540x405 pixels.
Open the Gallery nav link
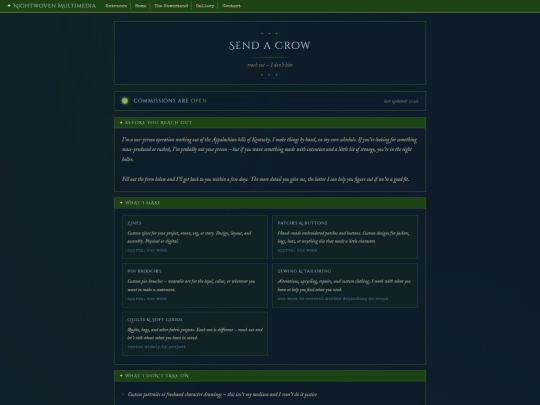click(205, 6)
